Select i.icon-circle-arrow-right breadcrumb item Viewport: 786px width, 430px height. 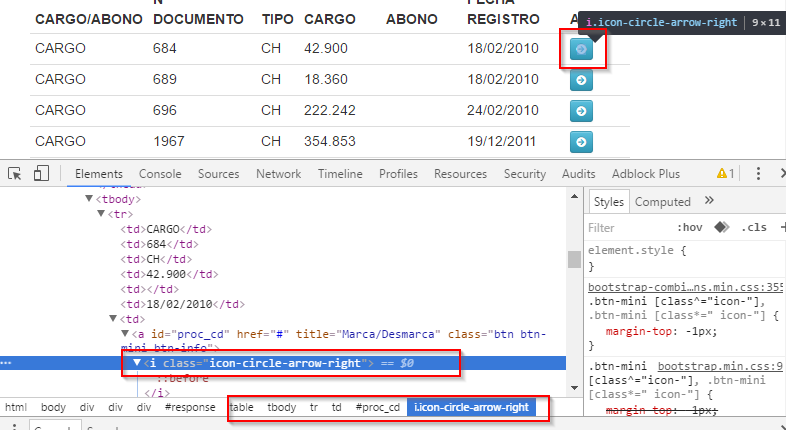click(x=471, y=407)
